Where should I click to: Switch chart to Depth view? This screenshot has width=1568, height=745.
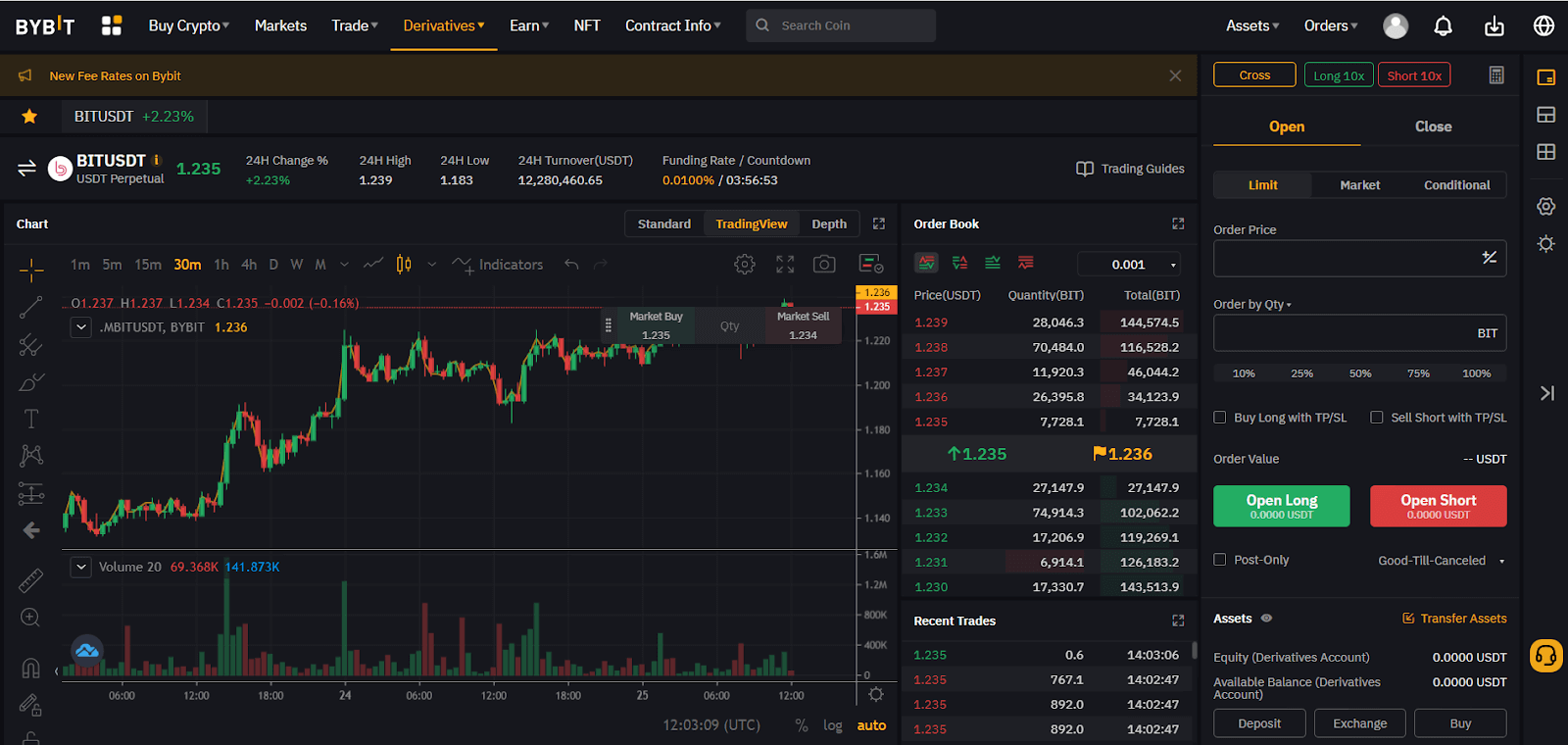point(829,223)
